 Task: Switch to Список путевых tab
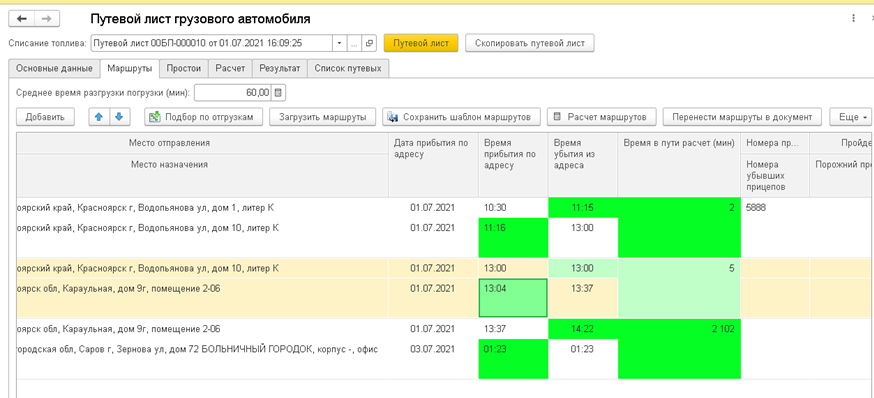[348, 69]
